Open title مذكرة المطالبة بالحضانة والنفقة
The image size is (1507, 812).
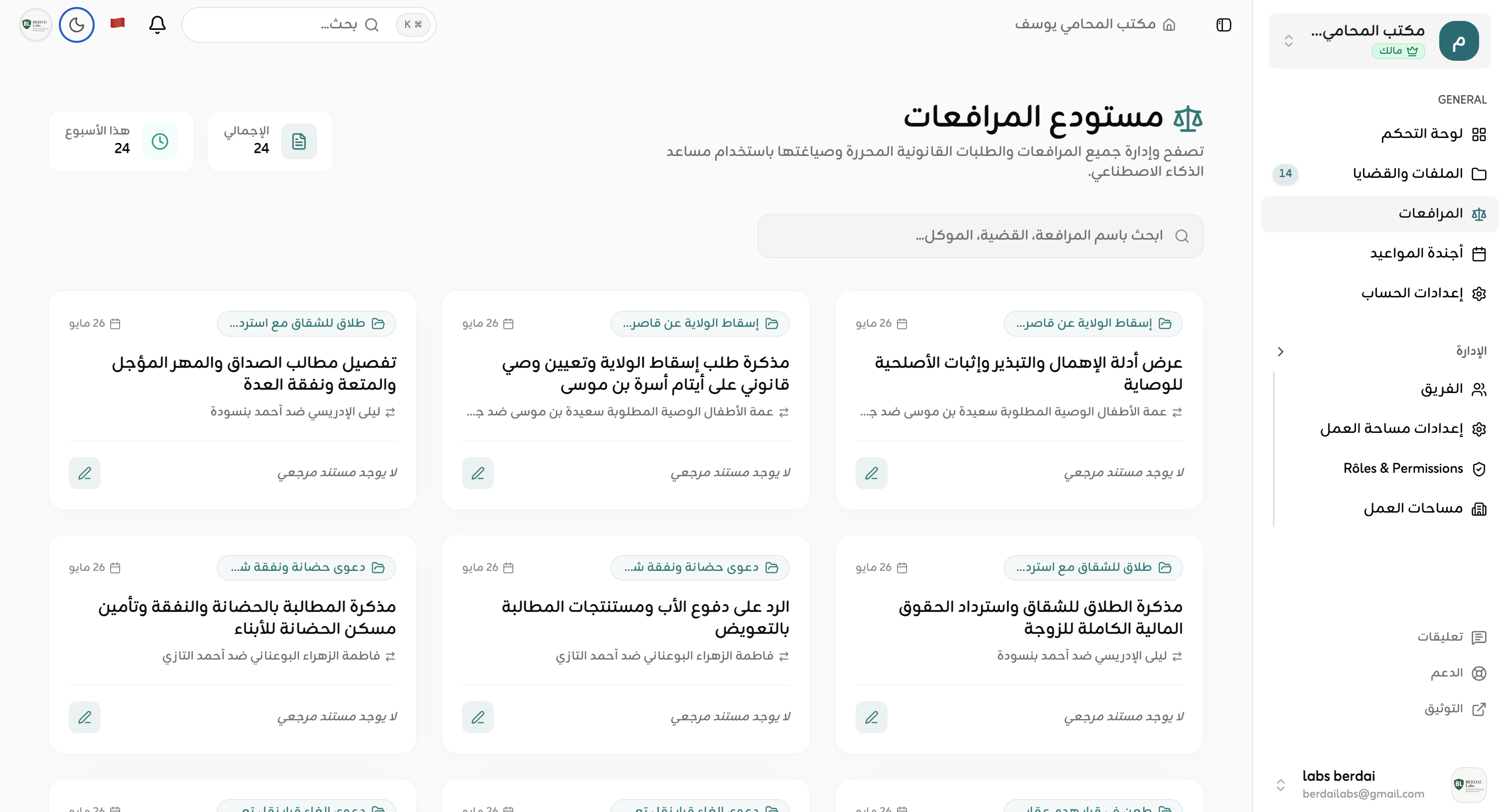click(x=247, y=618)
